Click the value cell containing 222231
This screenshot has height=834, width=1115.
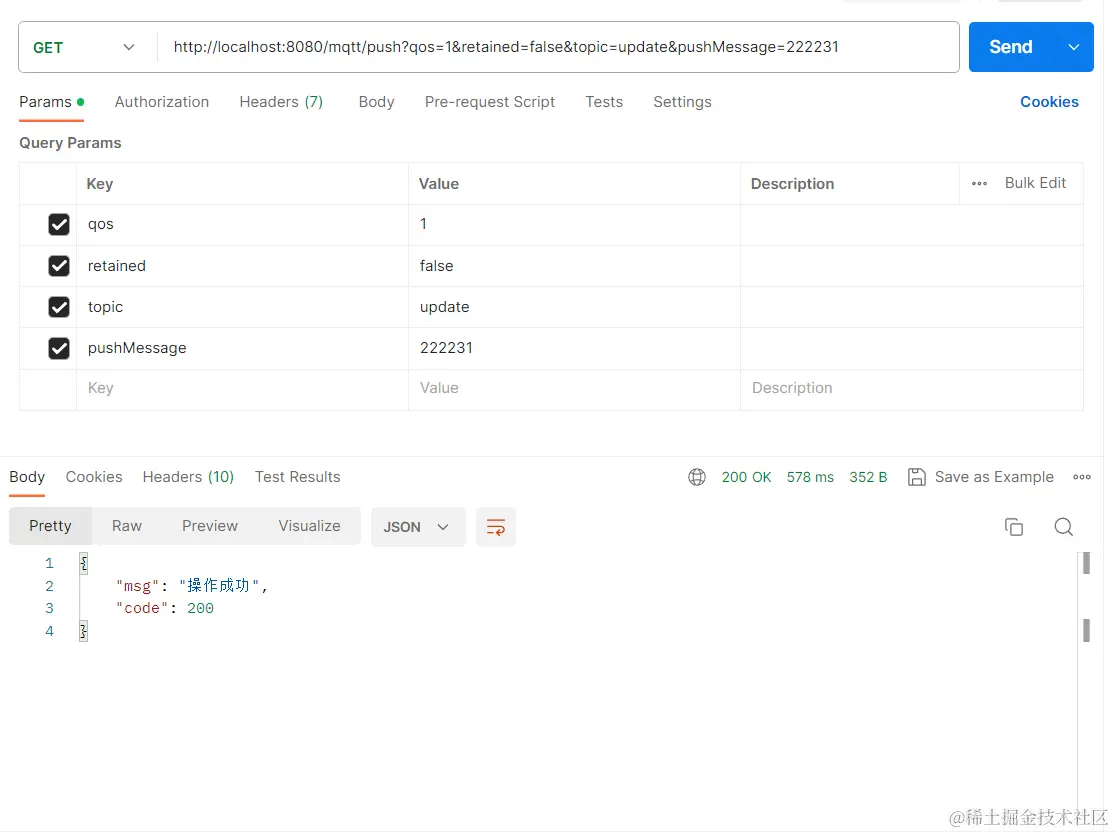pos(574,348)
